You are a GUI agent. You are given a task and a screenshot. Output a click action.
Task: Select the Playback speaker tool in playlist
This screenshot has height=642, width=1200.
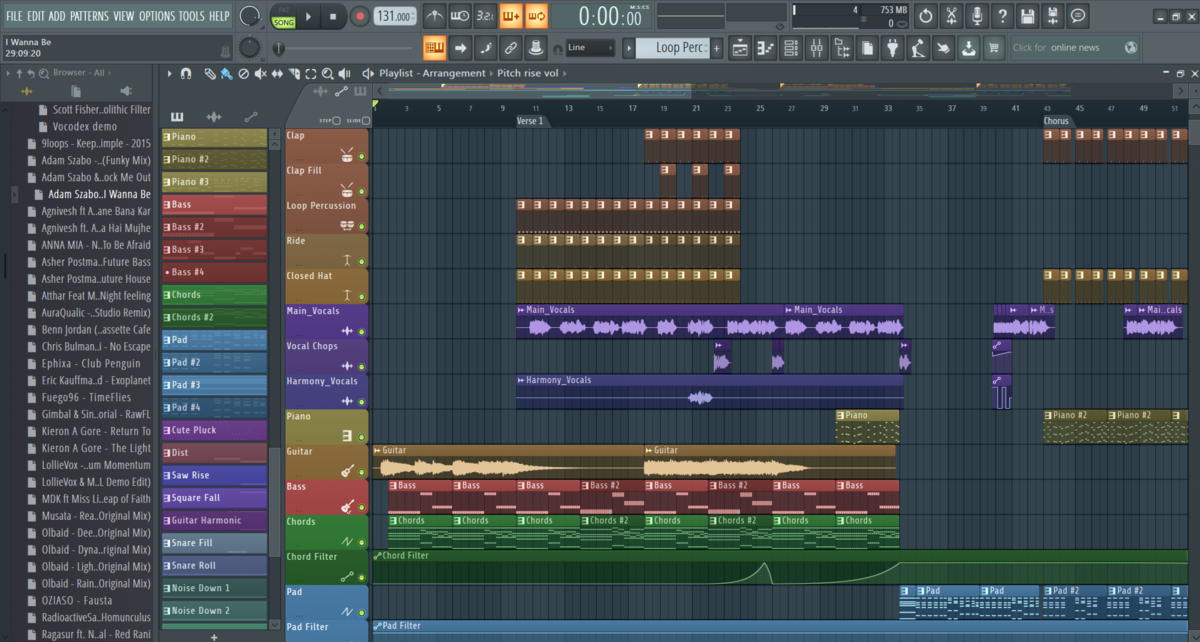click(x=345, y=73)
